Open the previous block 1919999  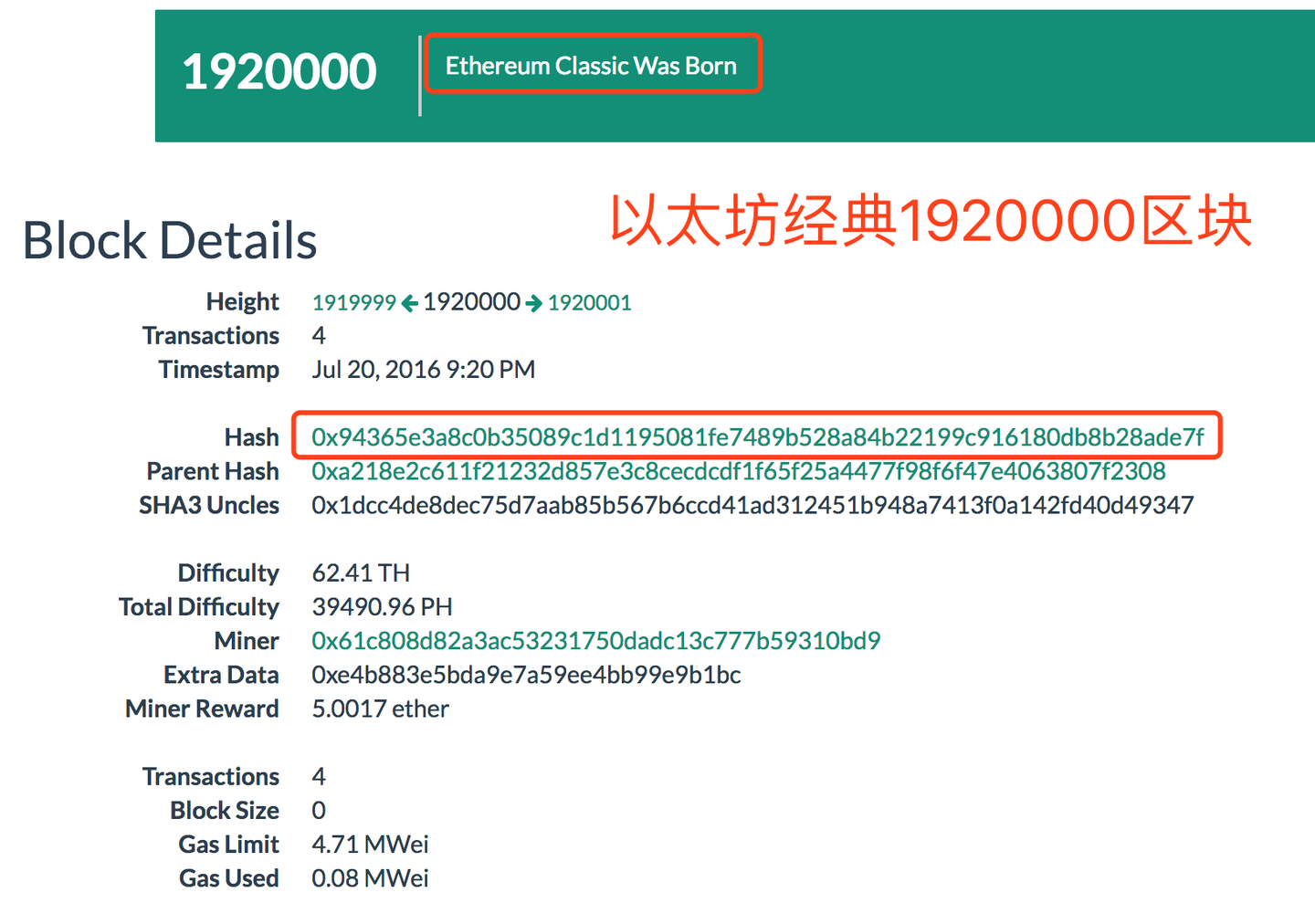tap(353, 302)
